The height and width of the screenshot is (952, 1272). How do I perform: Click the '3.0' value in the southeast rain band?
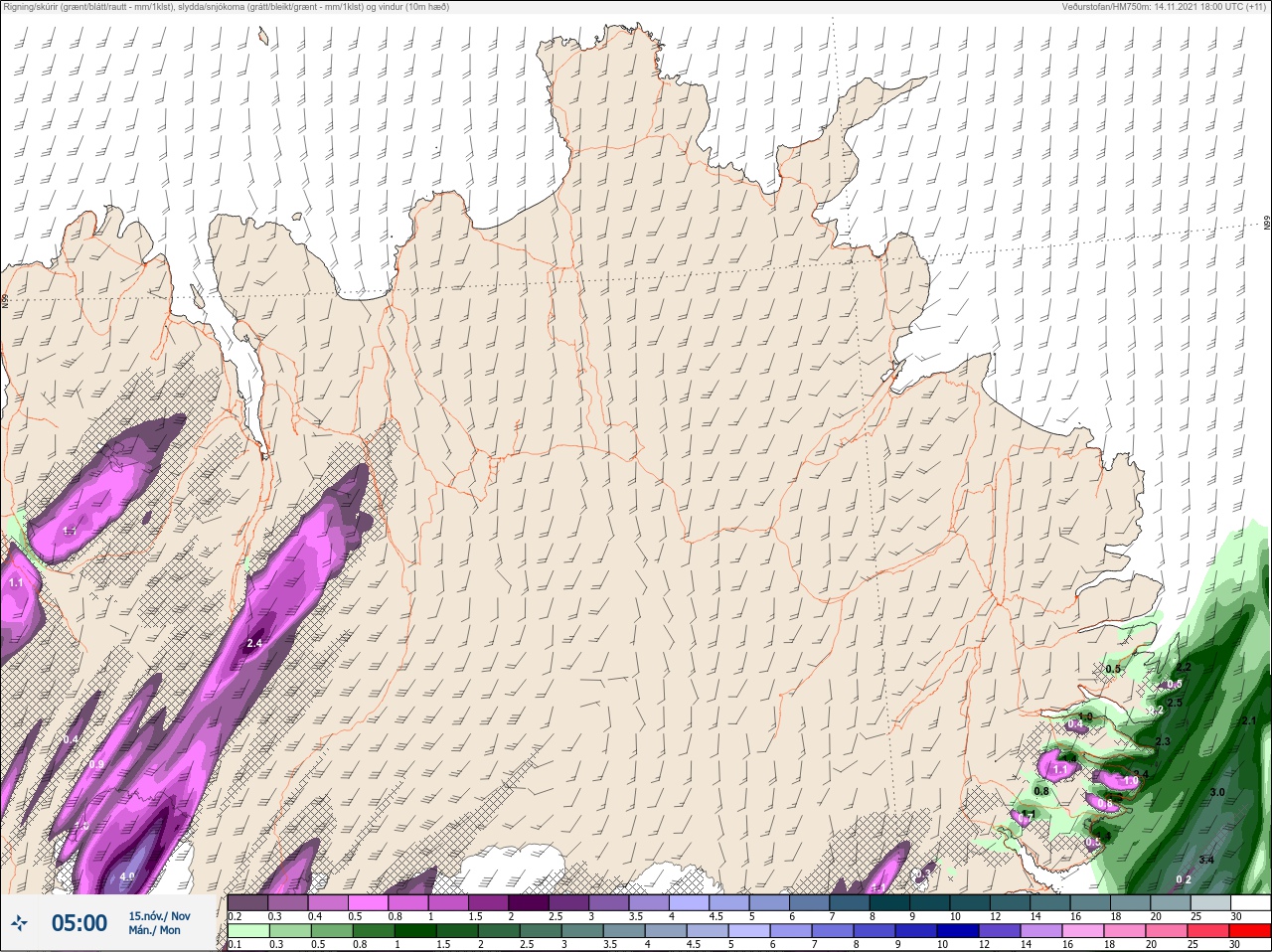click(1217, 792)
